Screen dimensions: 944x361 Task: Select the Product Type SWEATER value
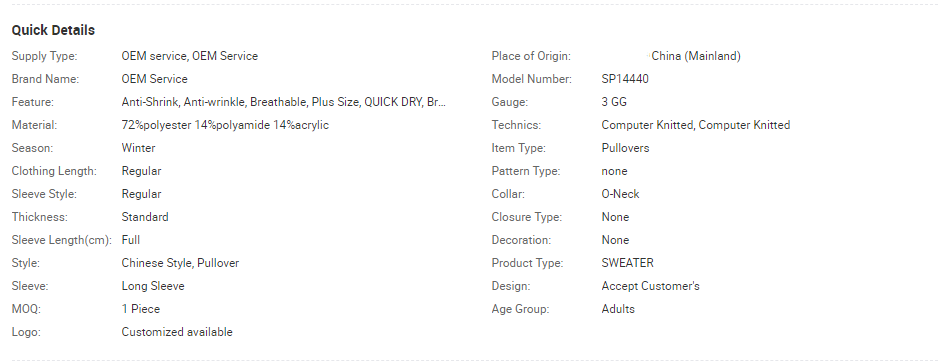(627, 263)
